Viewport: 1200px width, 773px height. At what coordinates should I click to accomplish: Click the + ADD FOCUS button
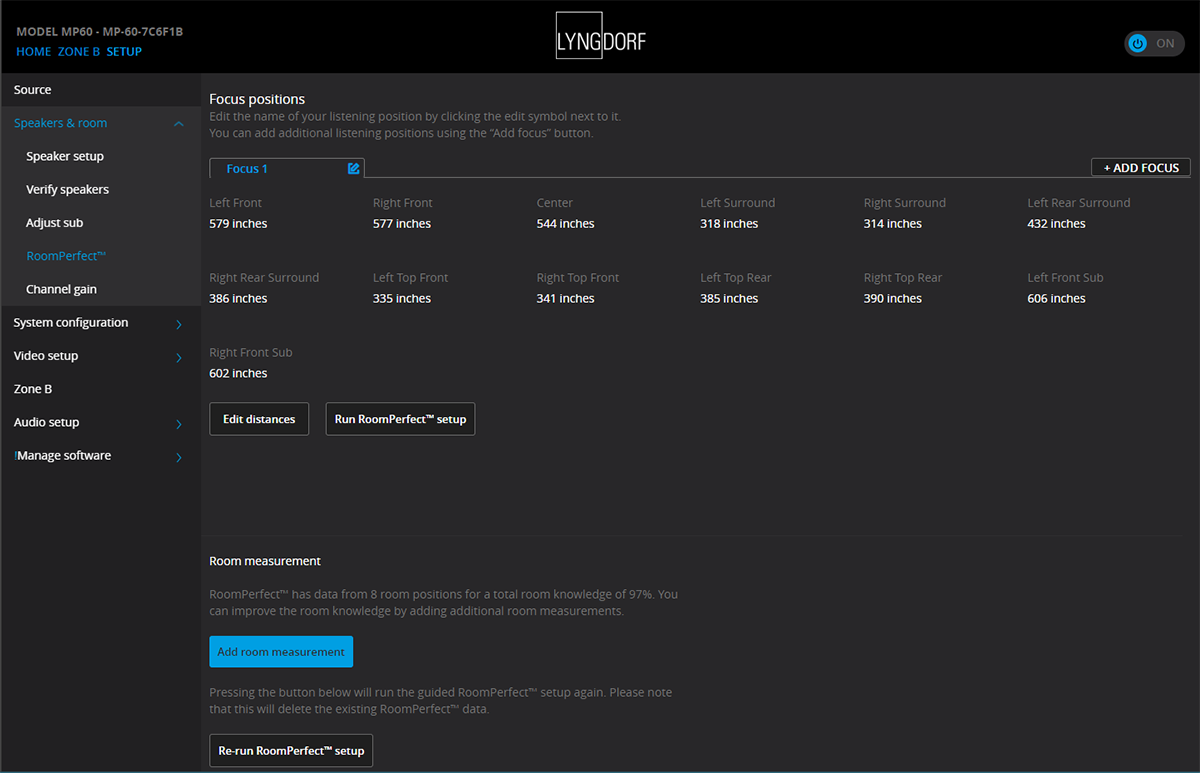[1141, 168]
